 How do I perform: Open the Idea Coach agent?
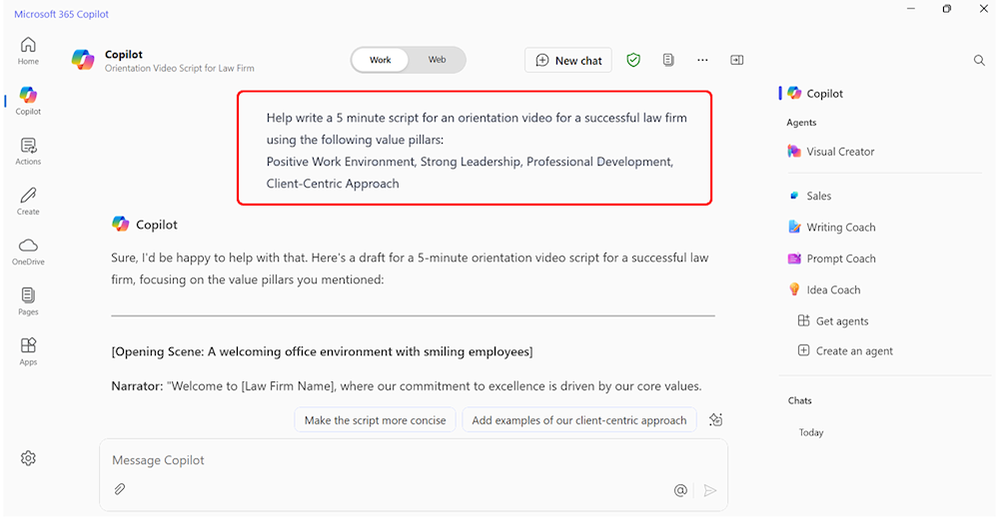(824, 290)
